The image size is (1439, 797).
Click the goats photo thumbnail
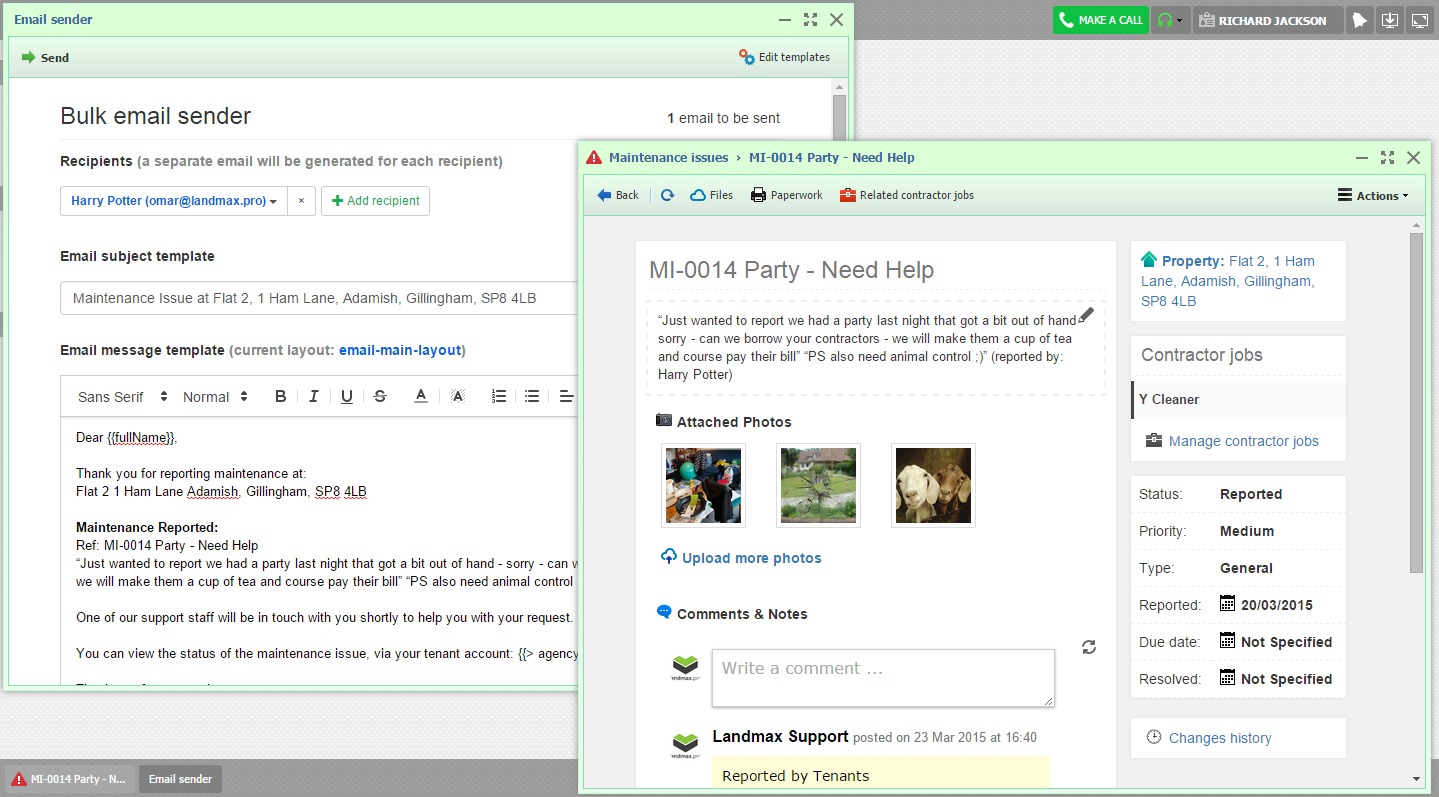[932, 485]
